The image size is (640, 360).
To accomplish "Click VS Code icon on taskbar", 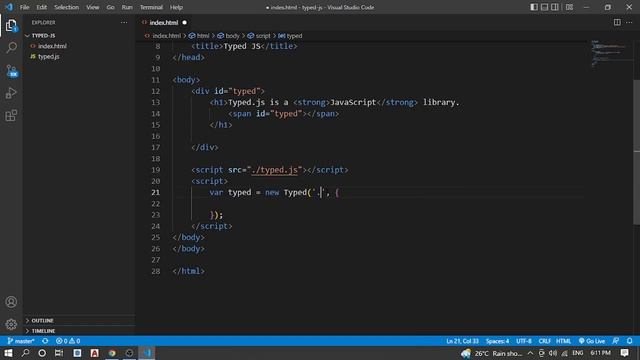I will click(x=147, y=353).
